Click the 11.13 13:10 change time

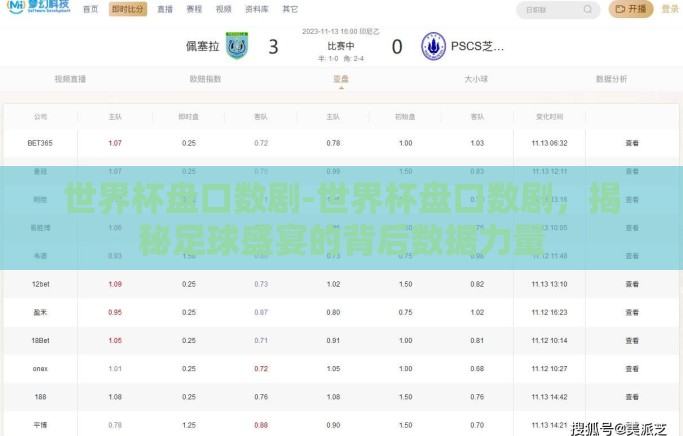pos(550,284)
